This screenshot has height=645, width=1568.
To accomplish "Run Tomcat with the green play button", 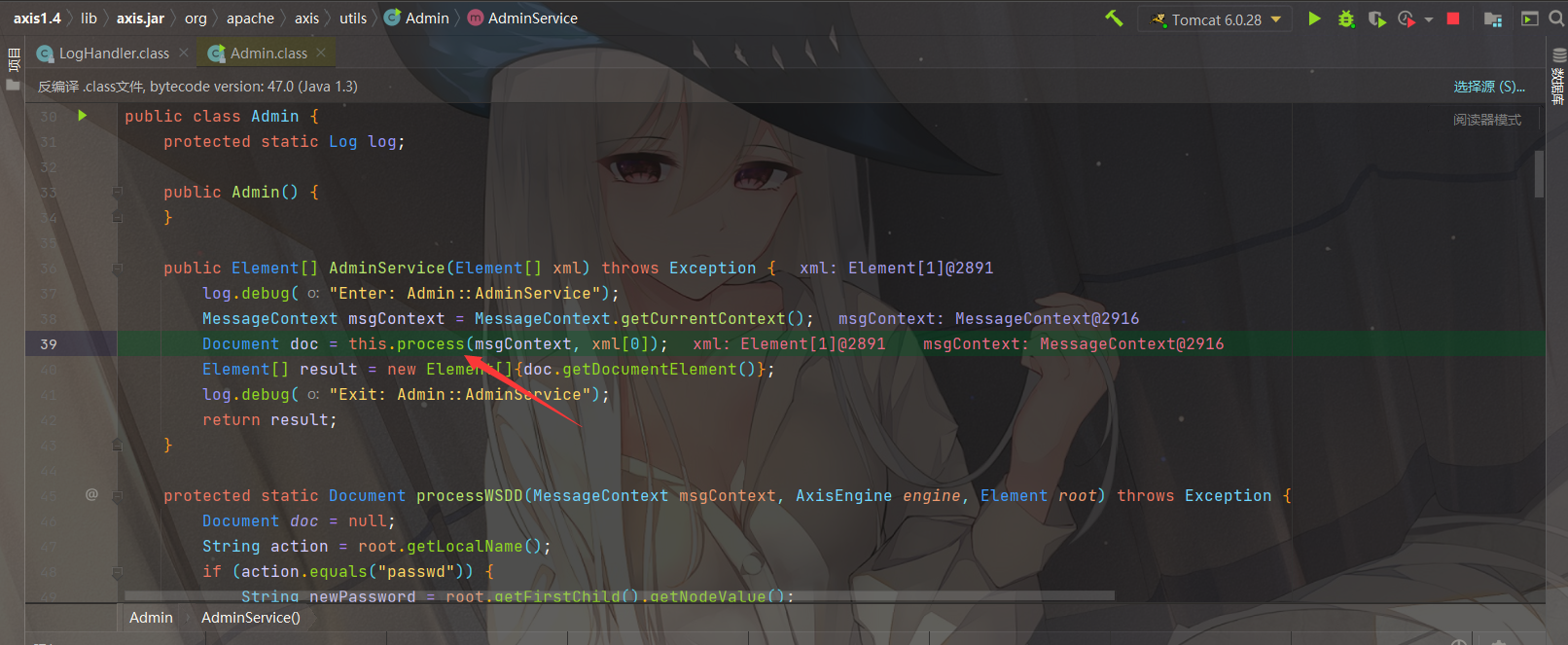I will 1314,18.
